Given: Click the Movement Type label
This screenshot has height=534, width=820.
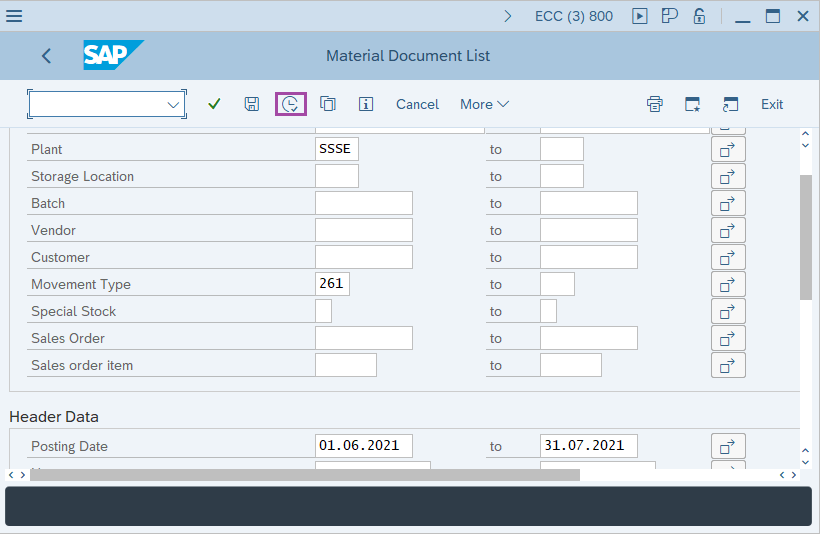Looking at the screenshot, I should 81,285.
